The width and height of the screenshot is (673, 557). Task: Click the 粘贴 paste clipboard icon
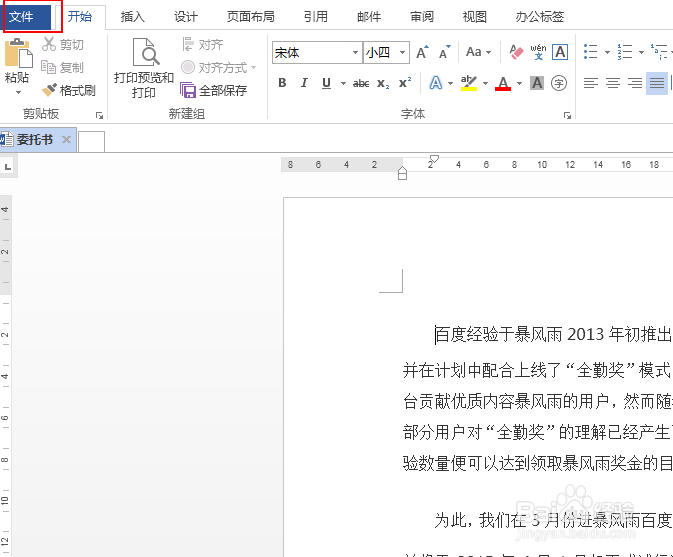point(18,53)
